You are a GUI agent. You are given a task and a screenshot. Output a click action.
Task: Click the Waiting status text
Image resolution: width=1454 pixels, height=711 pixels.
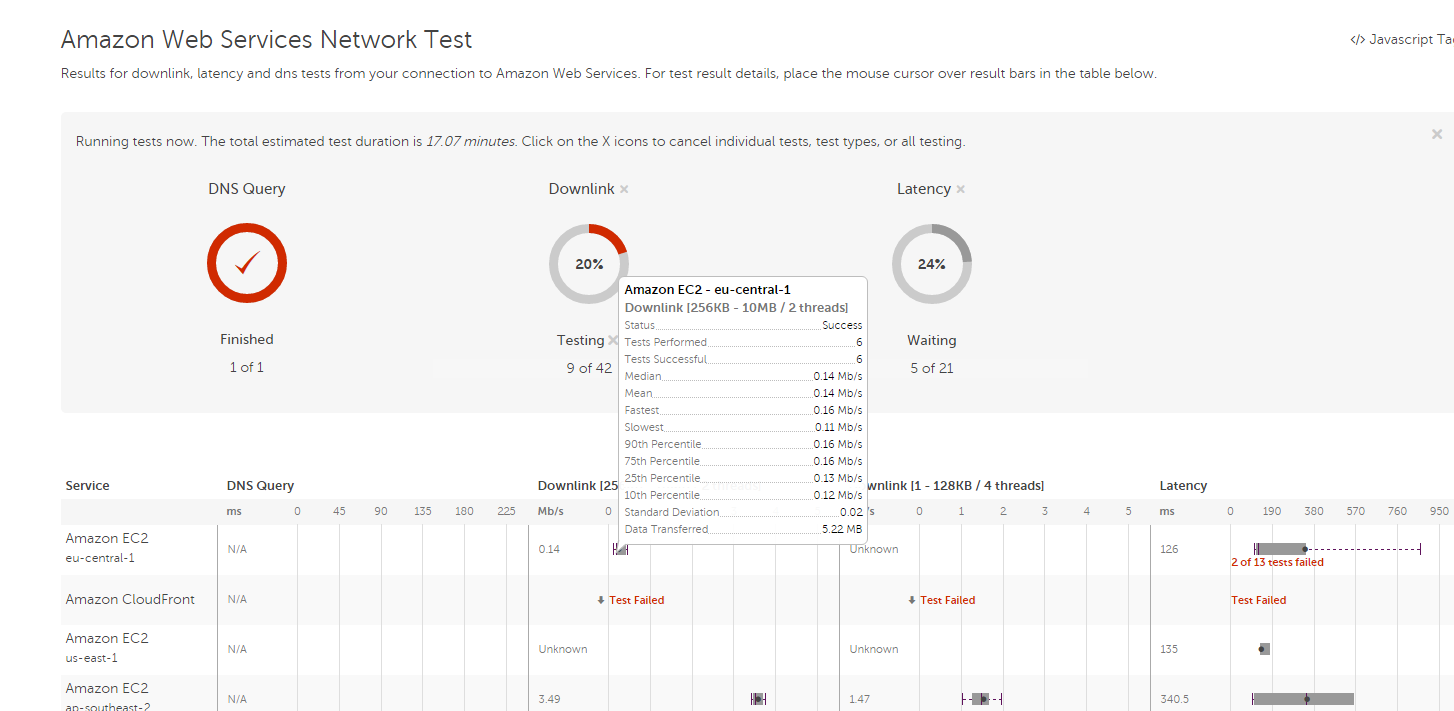932,341
